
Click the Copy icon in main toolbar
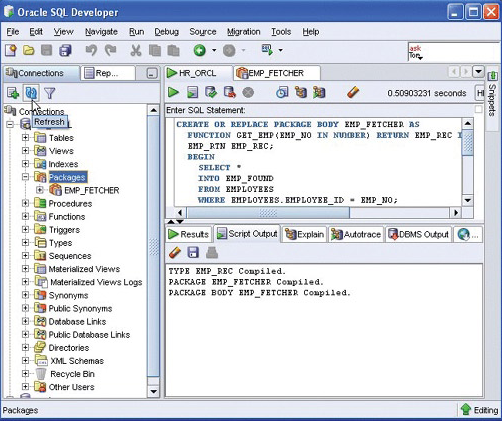click(x=155, y=50)
